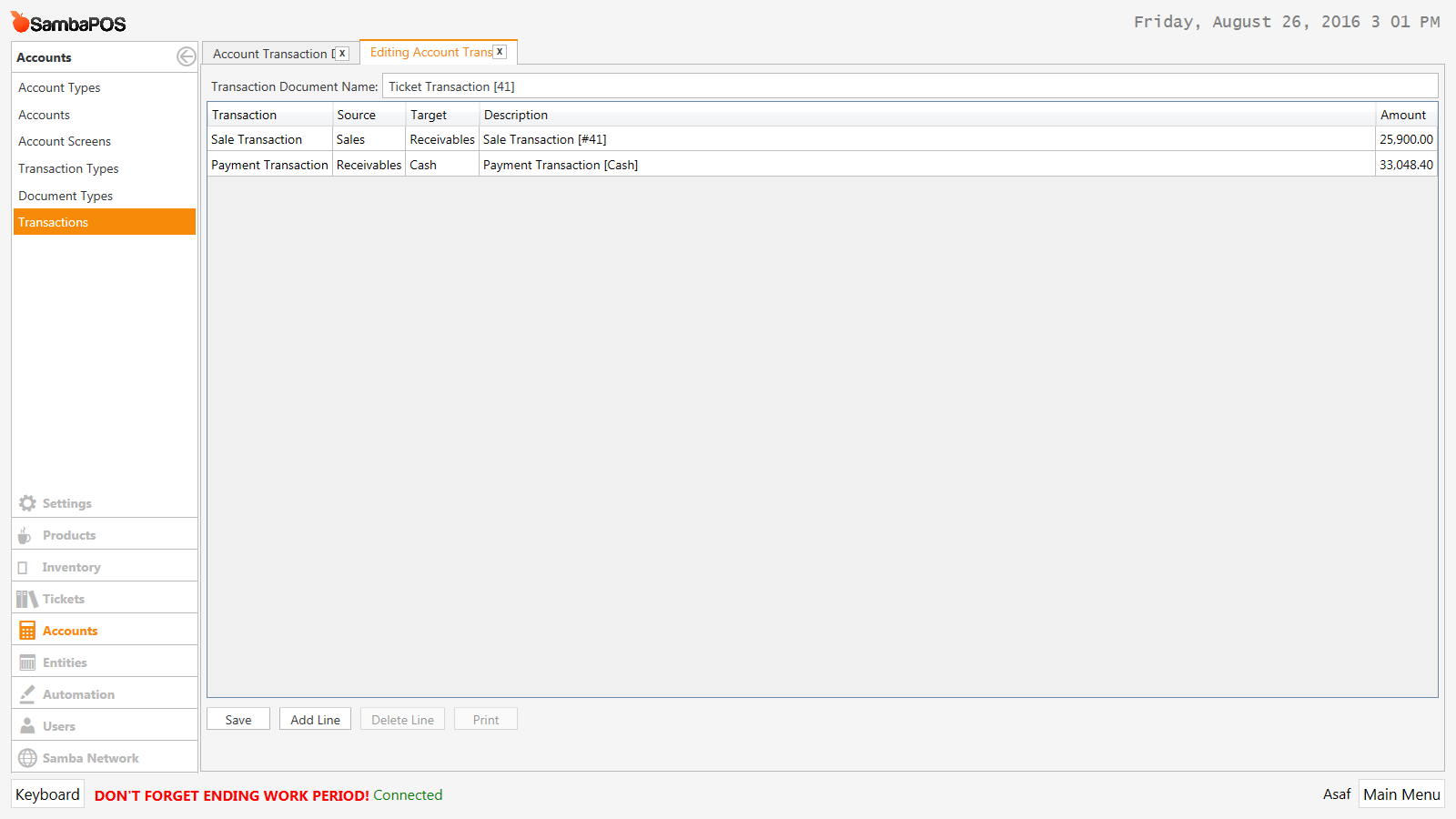
Task: Click the amount 25,900.00
Action: [1406, 139]
